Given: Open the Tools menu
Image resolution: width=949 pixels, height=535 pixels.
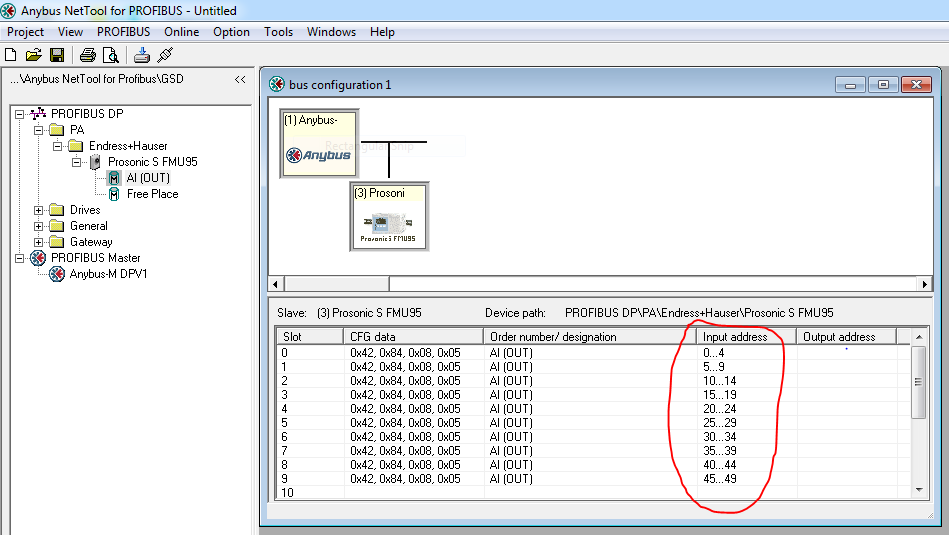Looking at the screenshot, I should tap(278, 32).
